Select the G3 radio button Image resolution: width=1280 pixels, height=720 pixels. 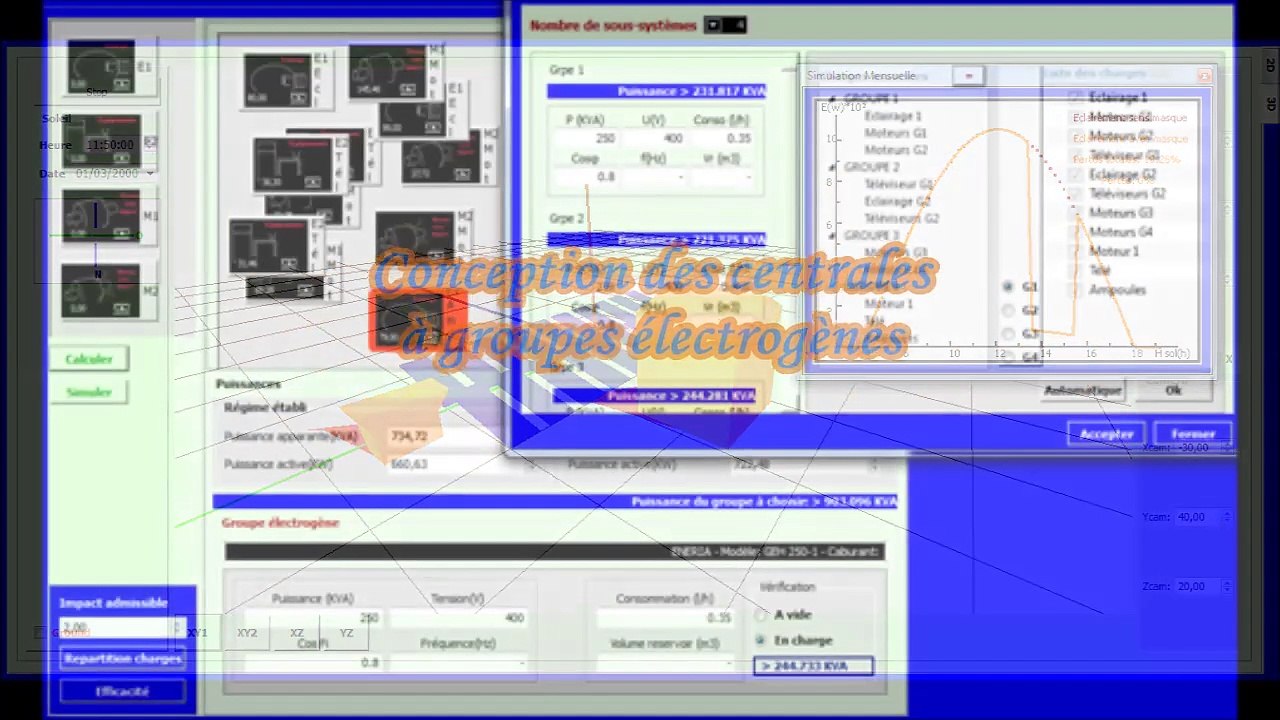pyautogui.click(x=1007, y=334)
